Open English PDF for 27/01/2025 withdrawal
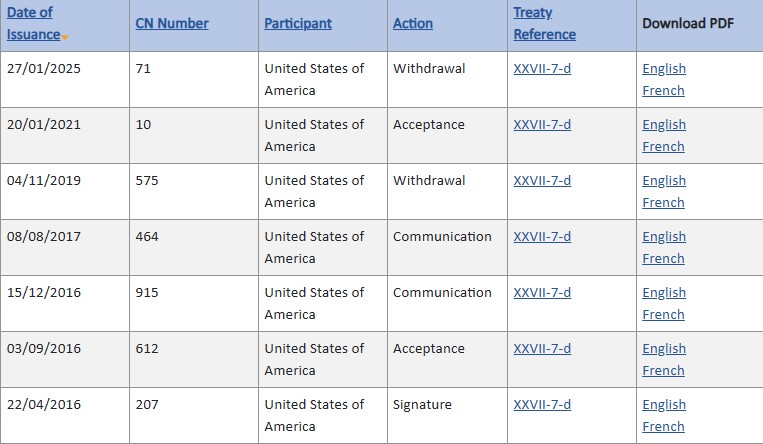This screenshot has height=444, width=763. (x=664, y=69)
